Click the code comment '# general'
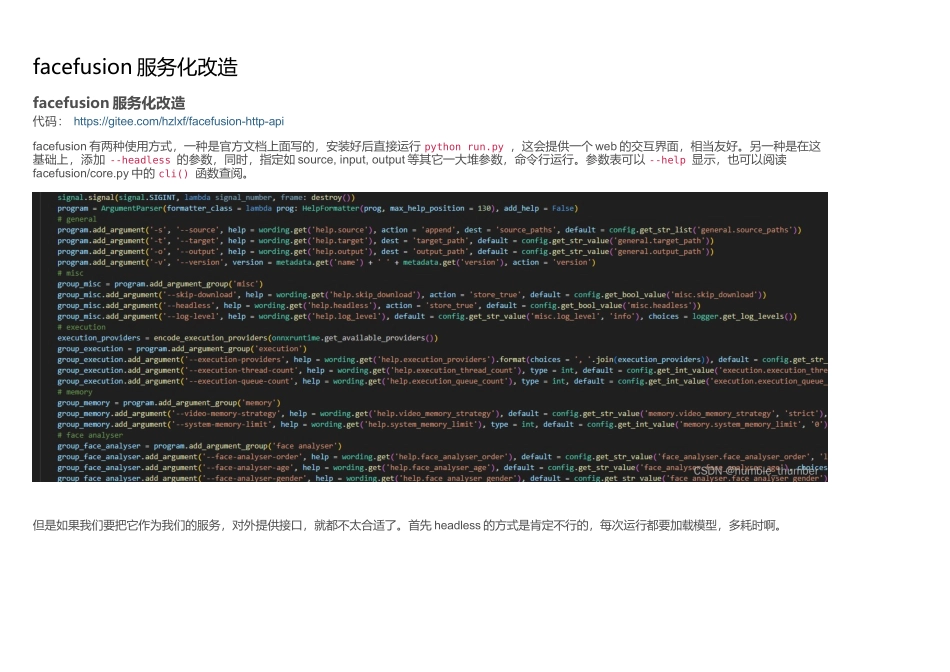Image resolution: width=950 pixels, height=672 pixels. pyautogui.click(x=77, y=219)
